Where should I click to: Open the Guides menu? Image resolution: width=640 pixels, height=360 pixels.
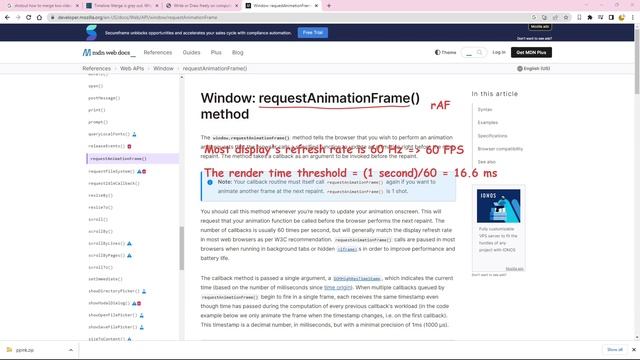click(191, 53)
